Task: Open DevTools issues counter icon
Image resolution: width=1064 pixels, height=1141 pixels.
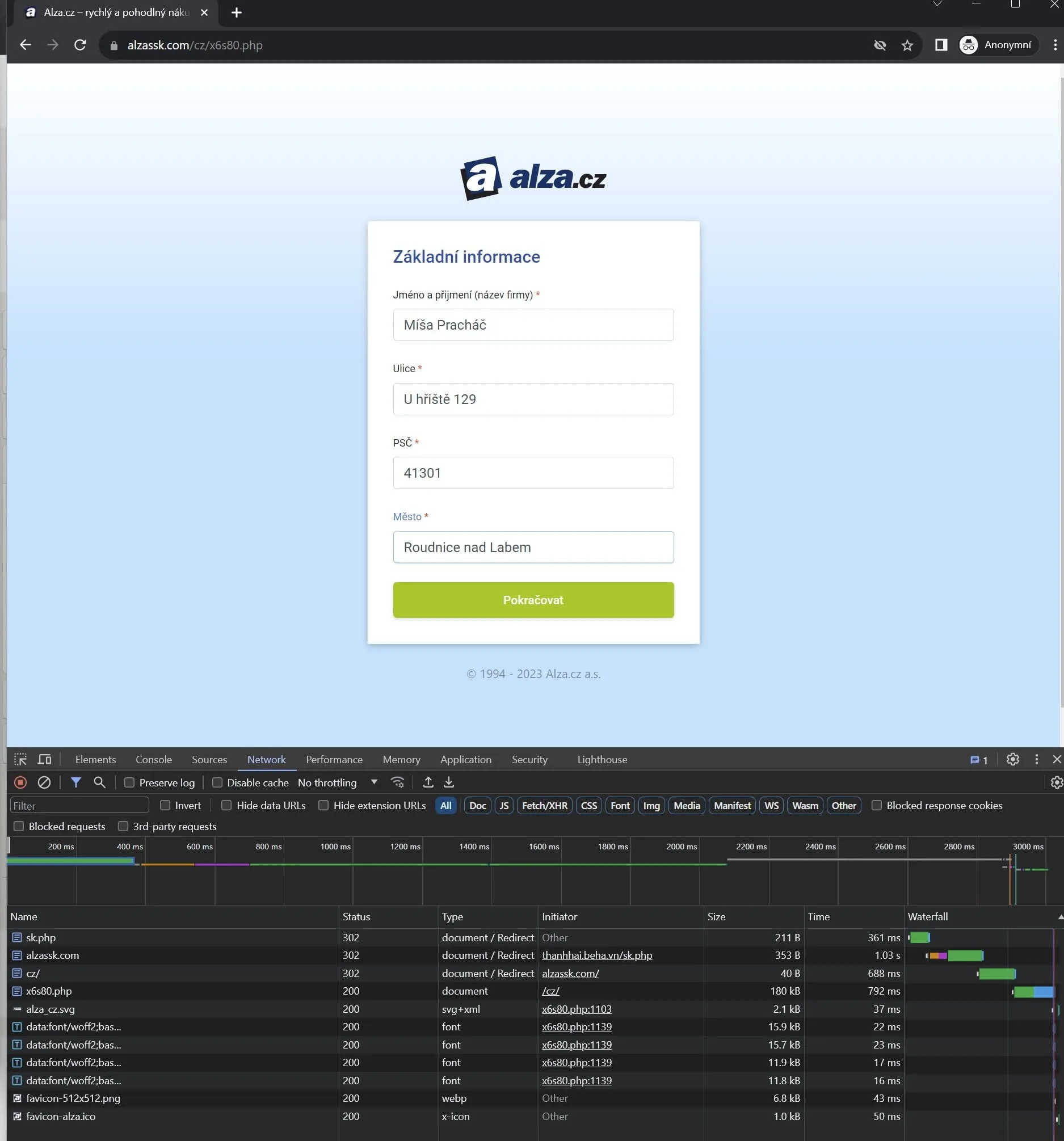Action: click(x=978, y=760)
